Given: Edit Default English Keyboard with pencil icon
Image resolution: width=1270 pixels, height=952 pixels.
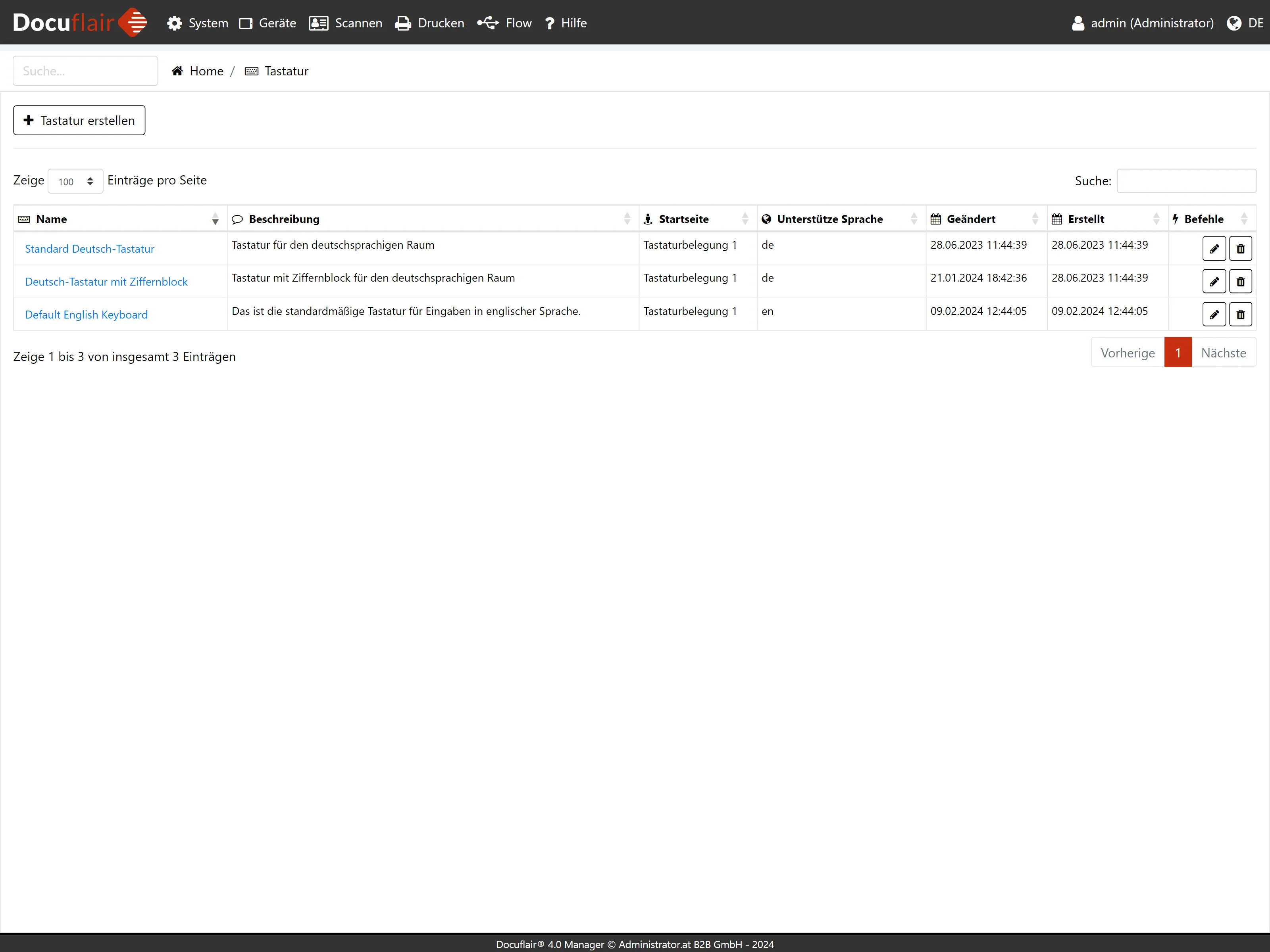Looking at the screenshot, I should pos(1214,315).
